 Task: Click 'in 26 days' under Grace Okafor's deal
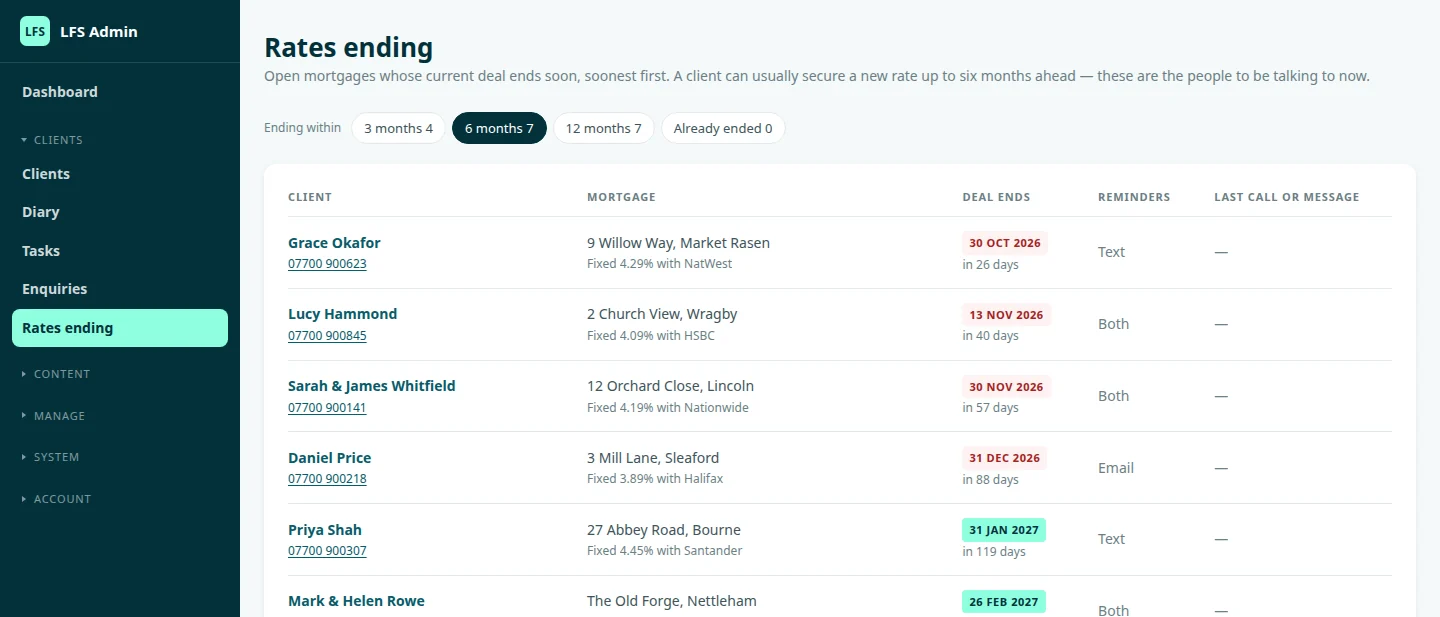[990, 265]
